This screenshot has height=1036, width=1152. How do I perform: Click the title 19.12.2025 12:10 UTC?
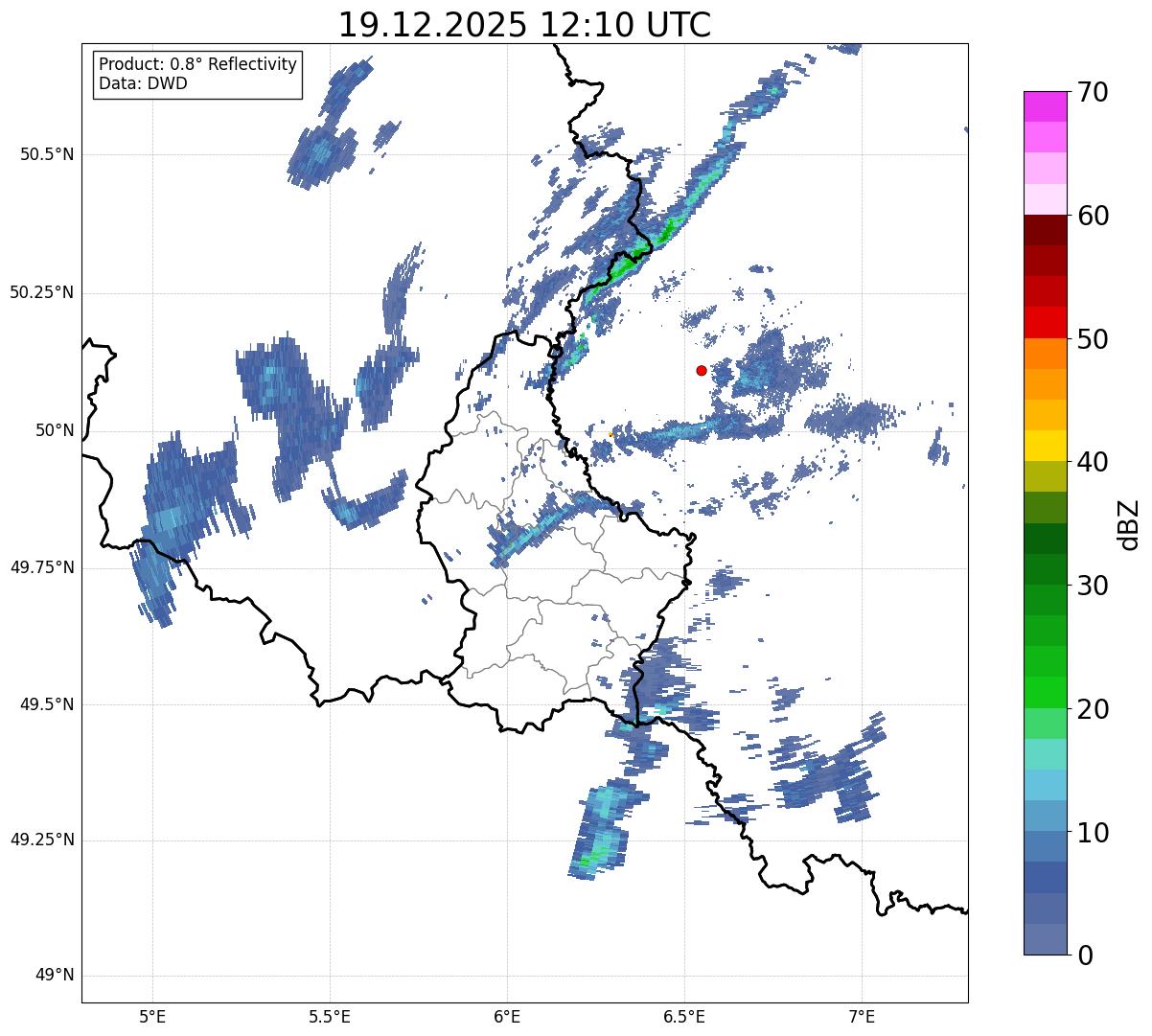pyautogui.click(x=524, y=25)
